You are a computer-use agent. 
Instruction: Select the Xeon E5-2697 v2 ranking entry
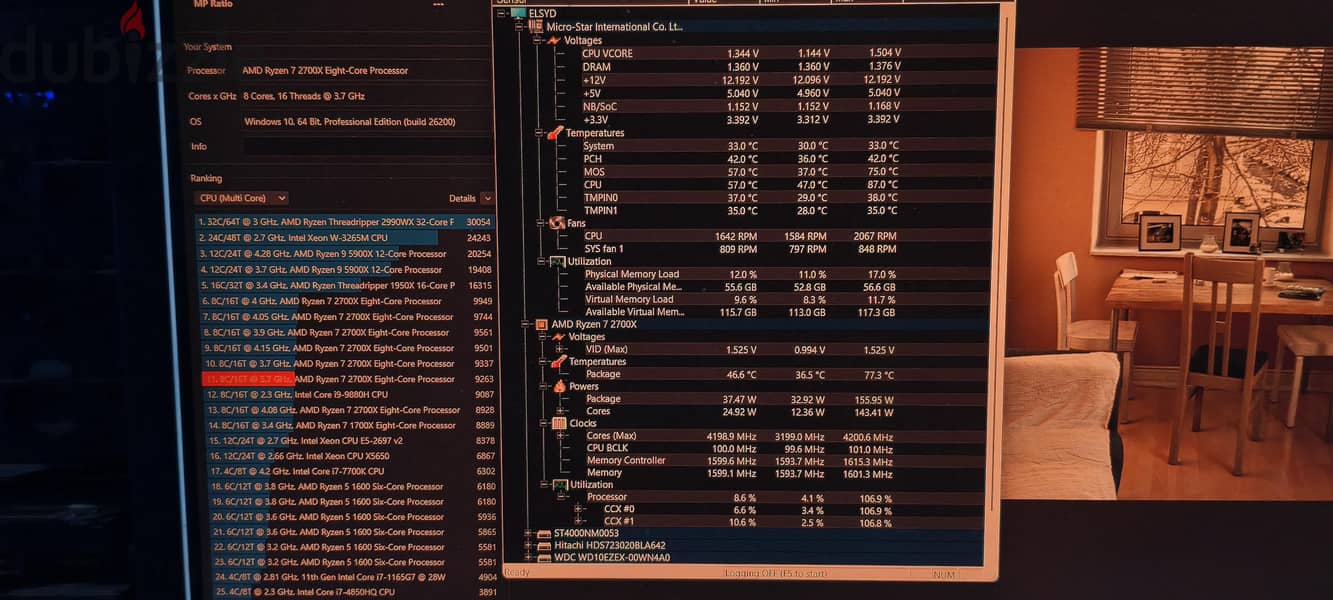tap(352, 440)
